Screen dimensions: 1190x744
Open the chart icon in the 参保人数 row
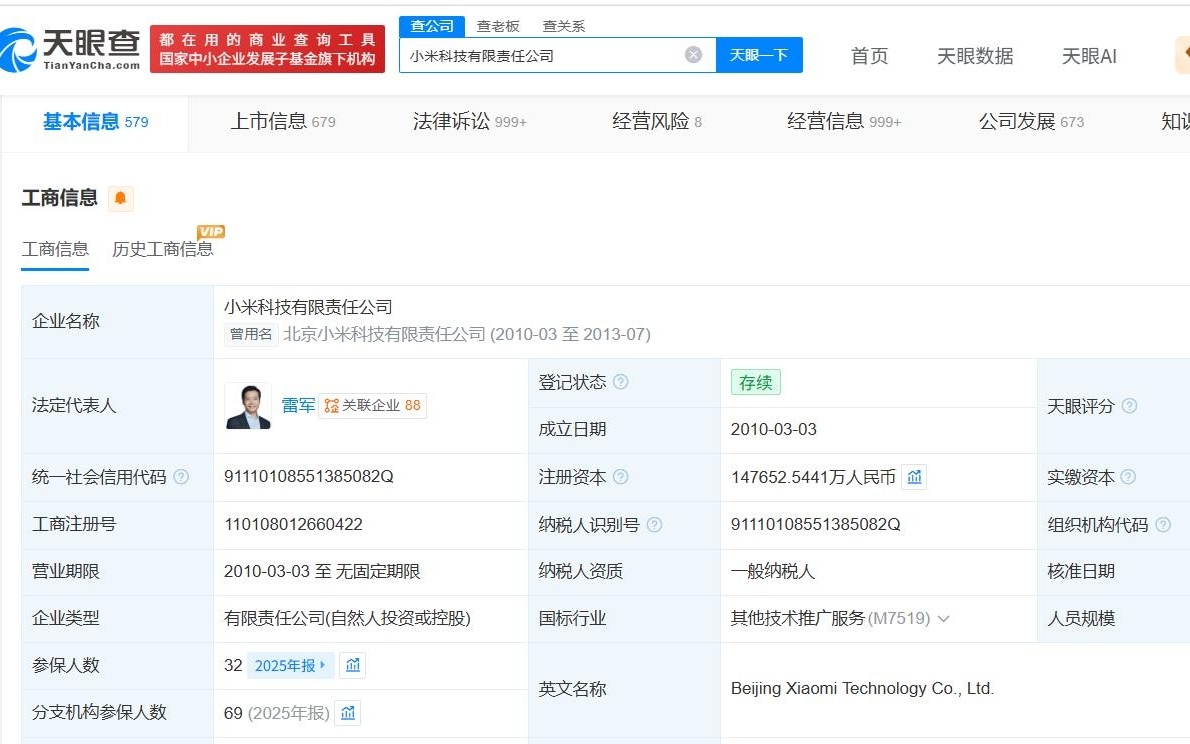coord(353,665)
